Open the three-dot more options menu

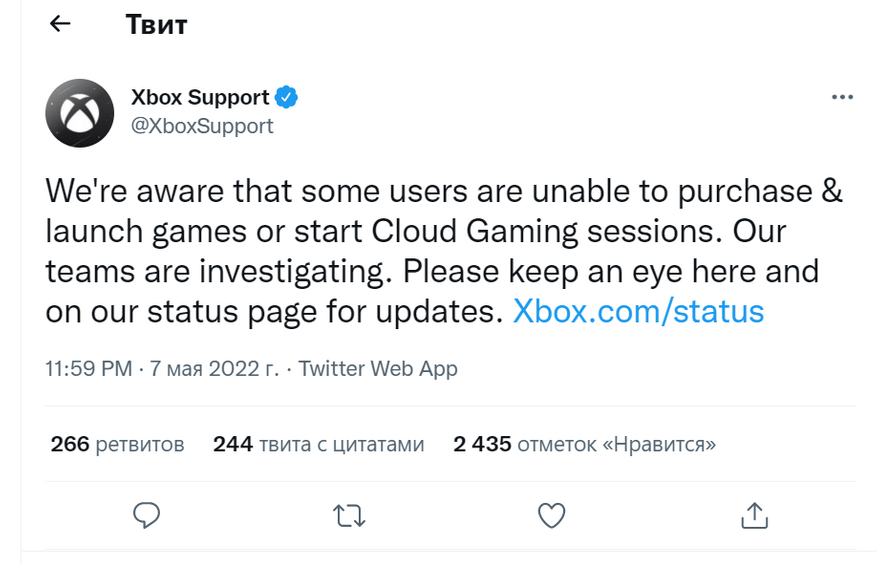coord(842,98)
